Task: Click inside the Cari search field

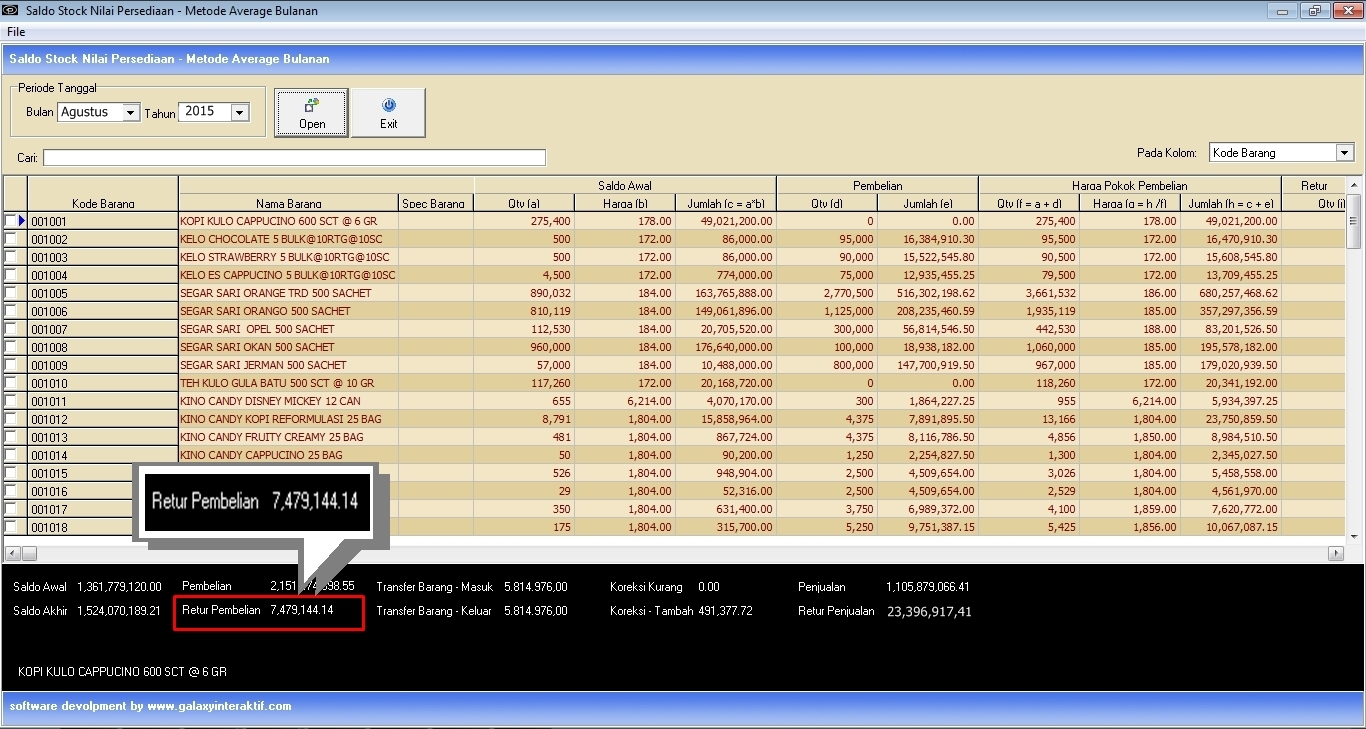Action: pyautogui.click(x=294, y=158)
